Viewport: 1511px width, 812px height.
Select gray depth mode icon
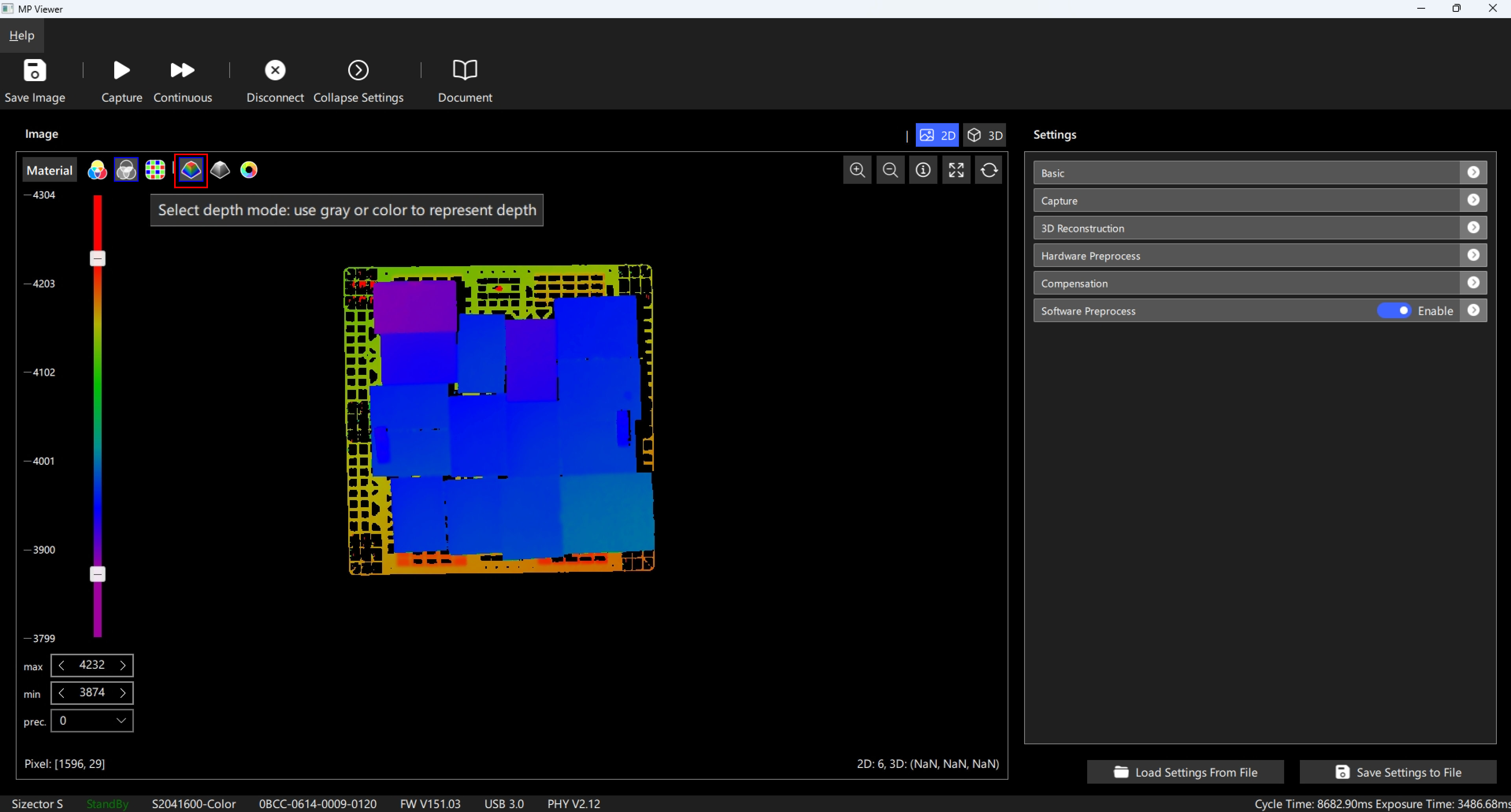click(220, 170)
